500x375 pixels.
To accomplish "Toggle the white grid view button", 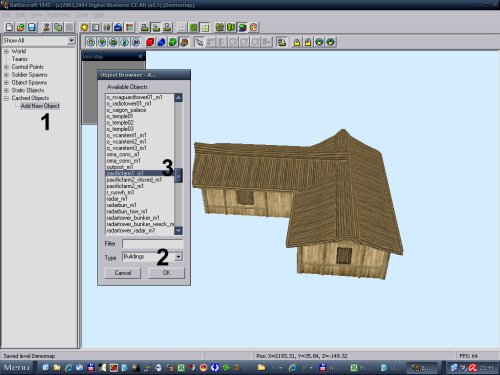I will pyautogui.click(x=182, y=27).
